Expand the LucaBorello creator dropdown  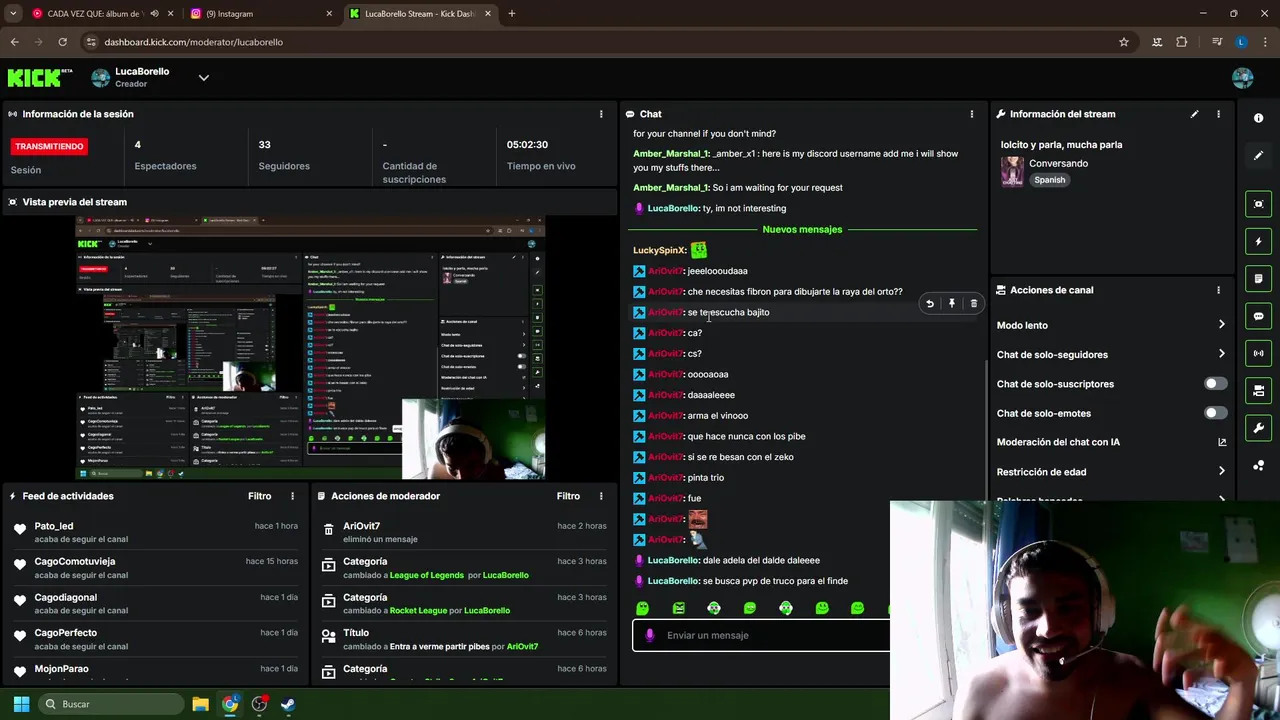(x=204, y=78)
